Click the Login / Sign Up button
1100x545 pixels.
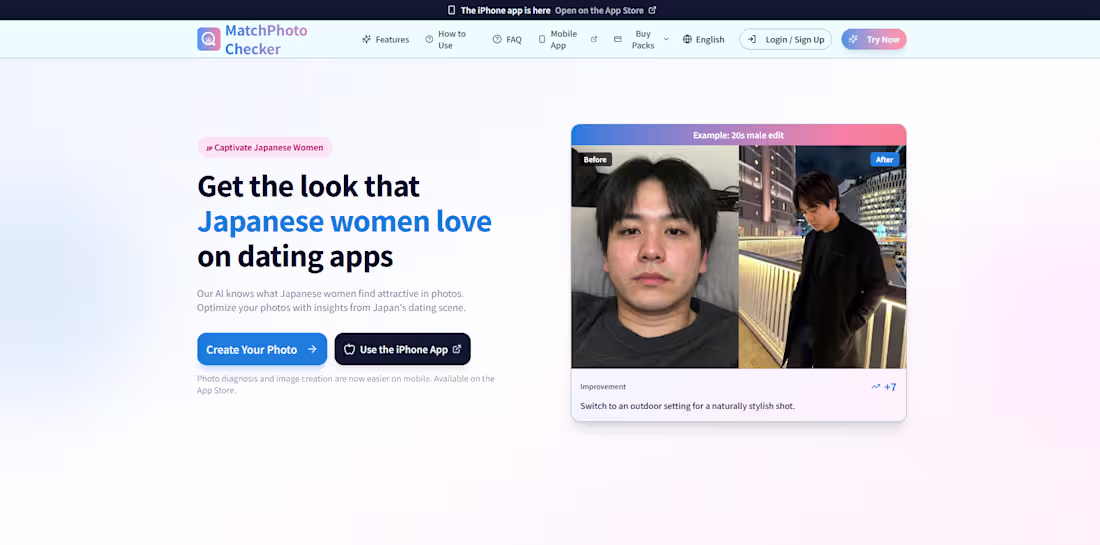coord(786,39)
